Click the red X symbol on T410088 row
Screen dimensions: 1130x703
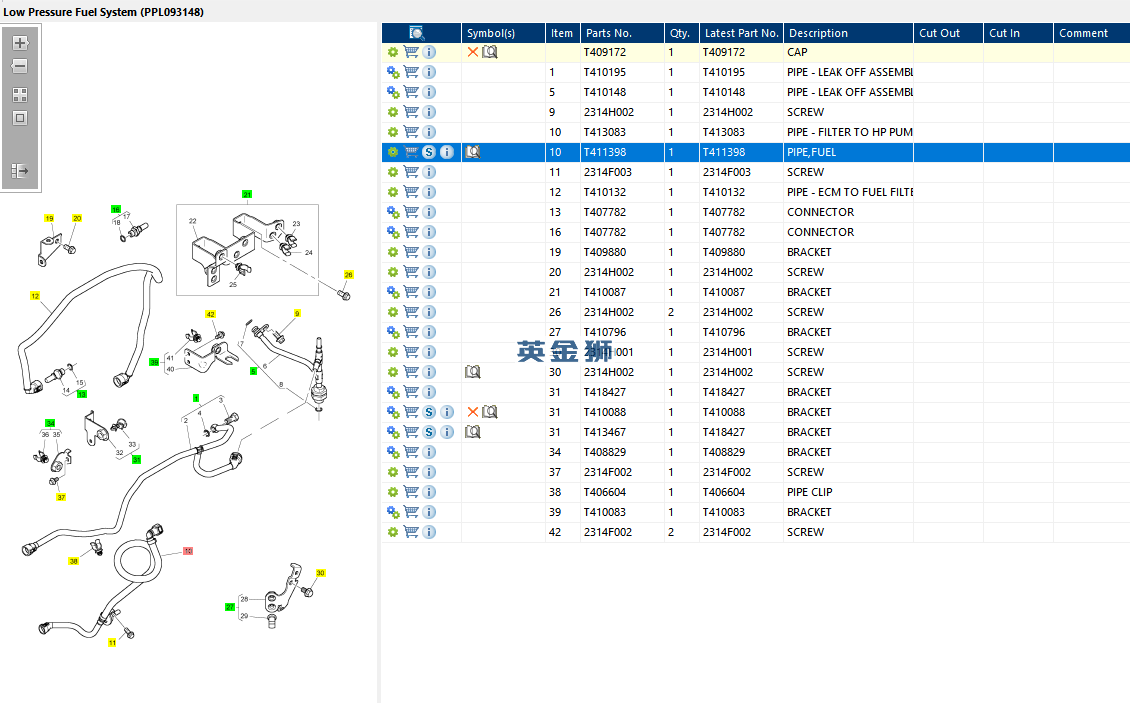tap(473, 412)
